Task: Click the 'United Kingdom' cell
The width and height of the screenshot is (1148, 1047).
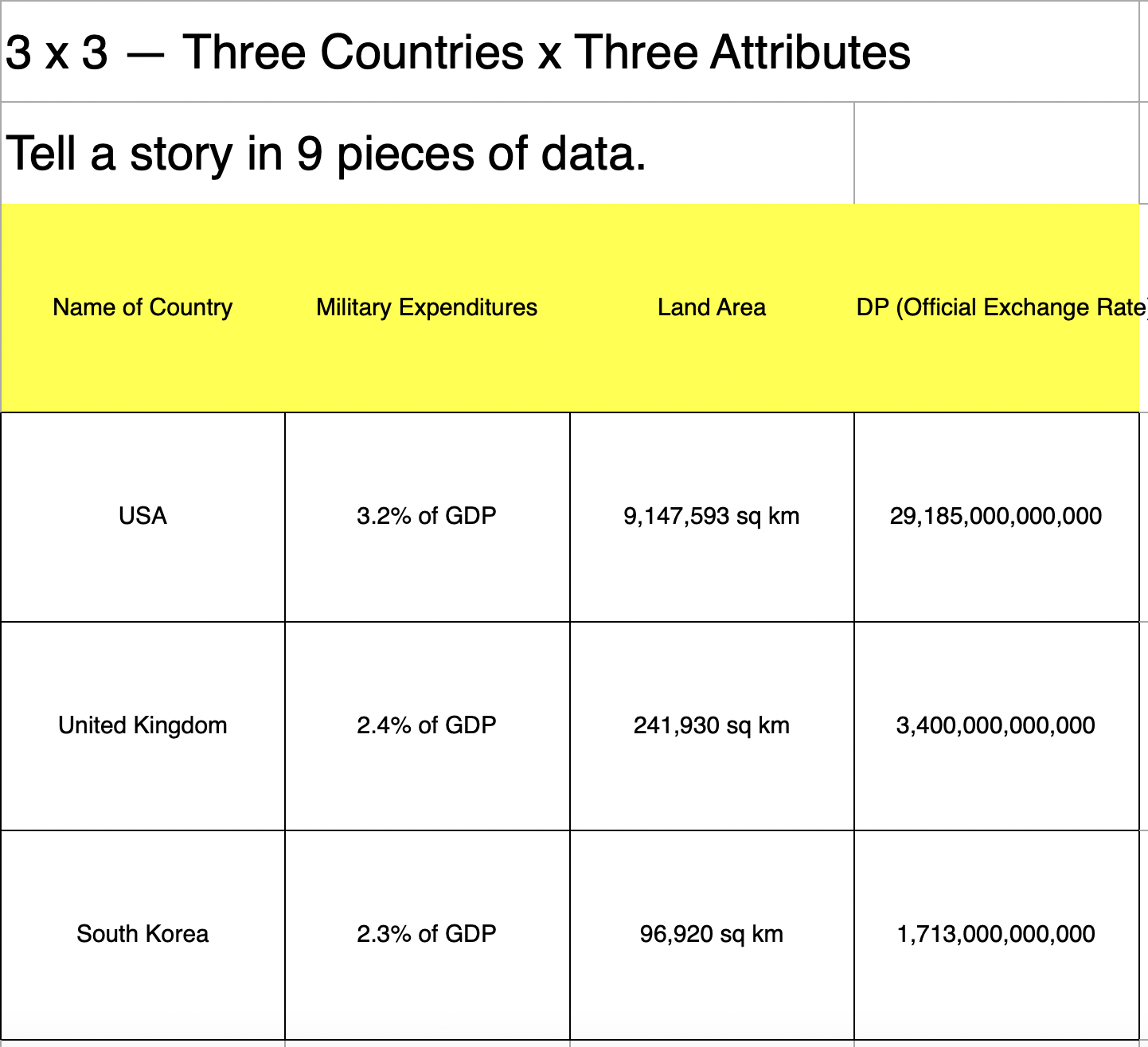Action: [x=143, y=725]
